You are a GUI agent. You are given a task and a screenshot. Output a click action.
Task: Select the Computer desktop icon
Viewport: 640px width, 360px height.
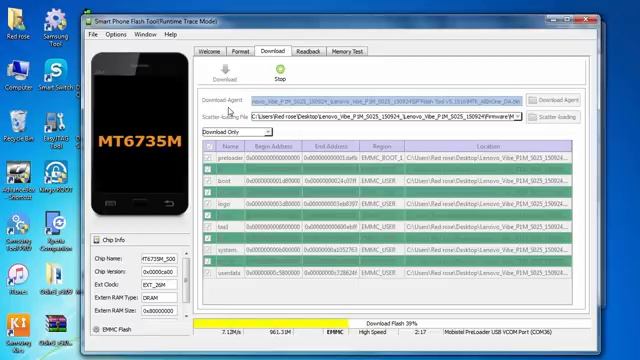click(18, 75)
